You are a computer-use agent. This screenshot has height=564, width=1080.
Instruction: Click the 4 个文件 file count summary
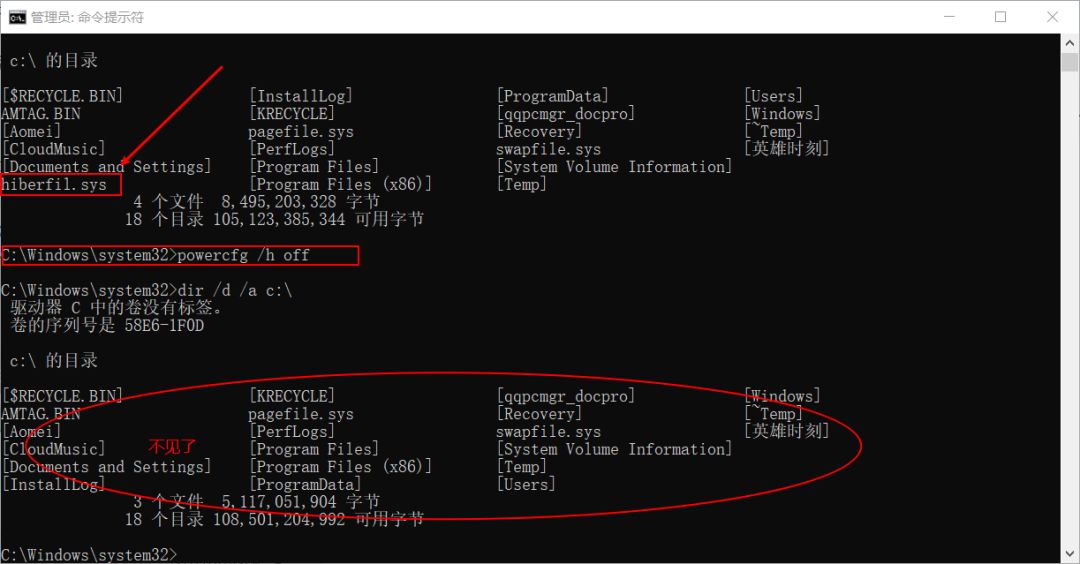[x=168, y=202]
